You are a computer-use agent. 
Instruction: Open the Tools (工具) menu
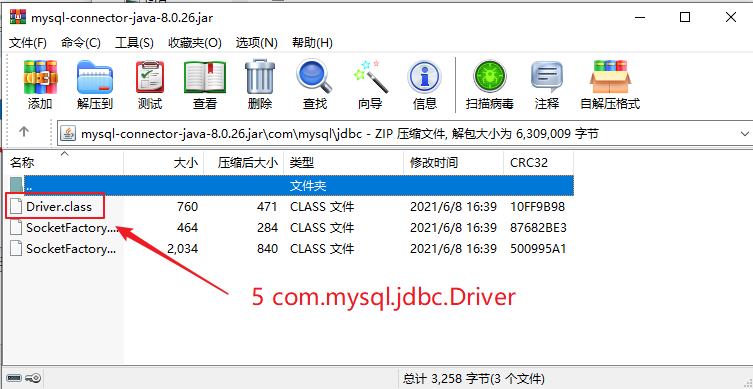tap(134, 43)
